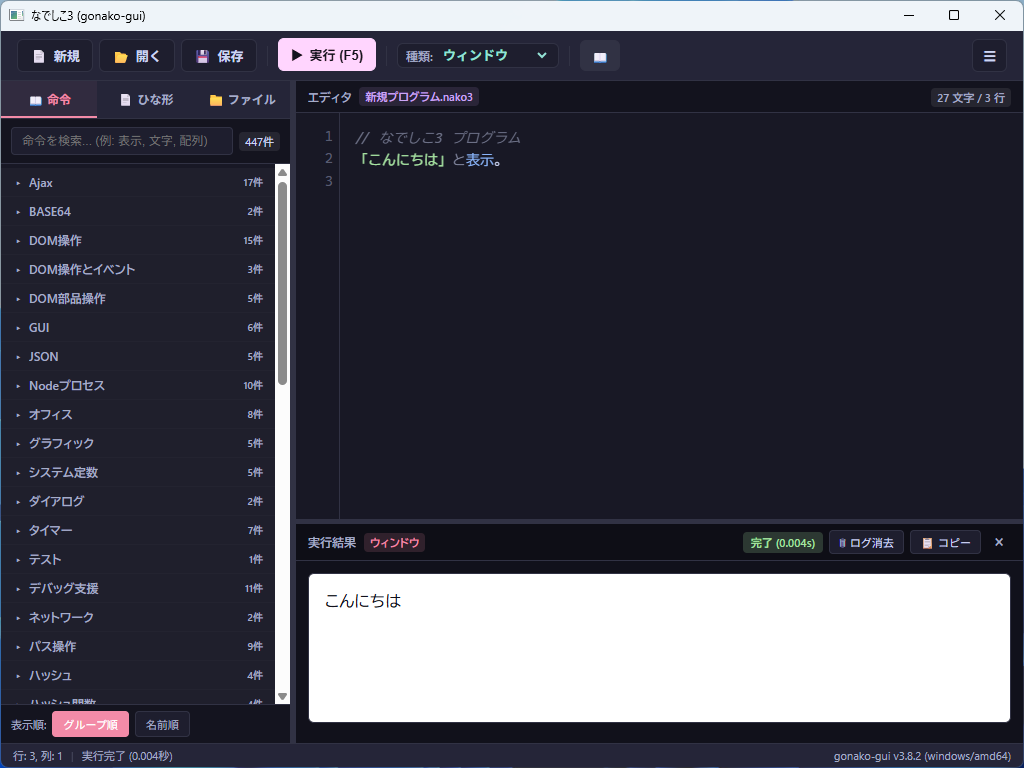Select グループ順 sort order
Screen dimensions: 1024x768
click(x=90, y=724)
